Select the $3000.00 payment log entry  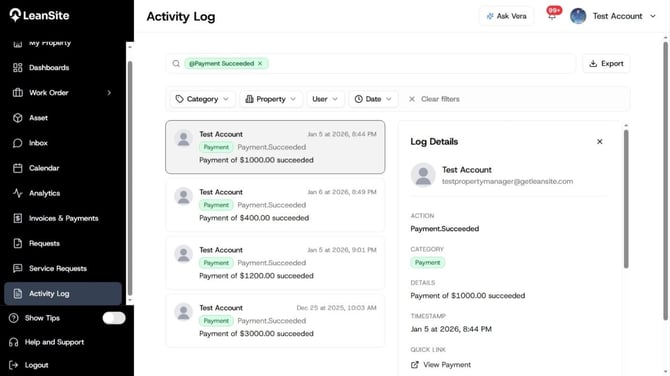coord(275,320)
